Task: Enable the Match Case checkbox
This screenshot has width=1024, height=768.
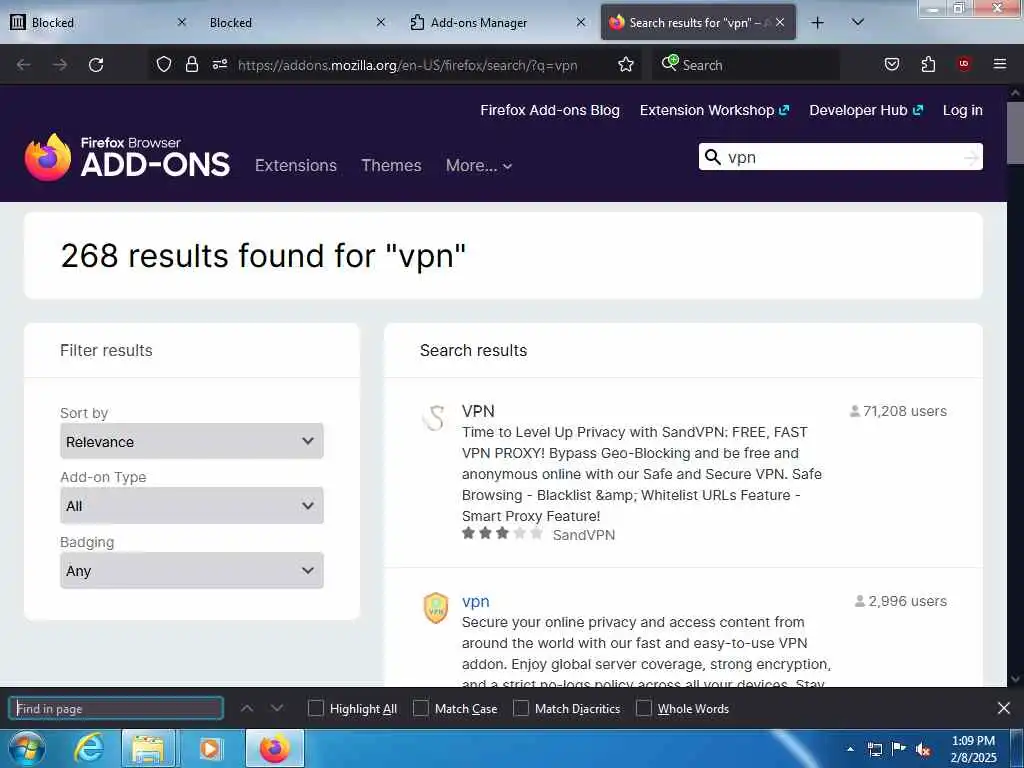Action: [421, 709]
